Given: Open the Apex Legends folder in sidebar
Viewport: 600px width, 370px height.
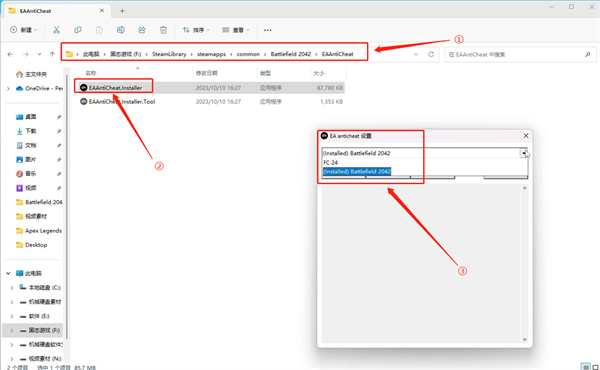Looking at the screenshot, I should coord(39,230).
